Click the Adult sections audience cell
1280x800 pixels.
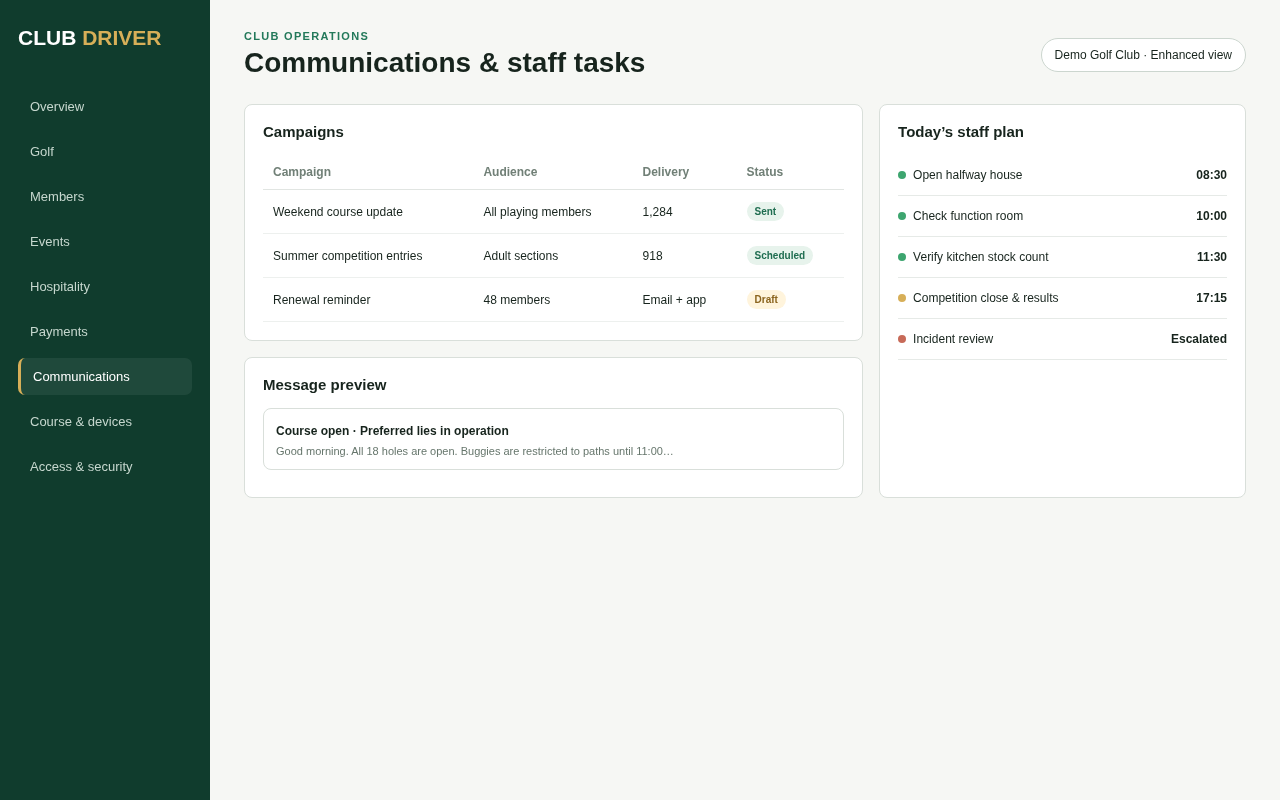click(521, 256)
